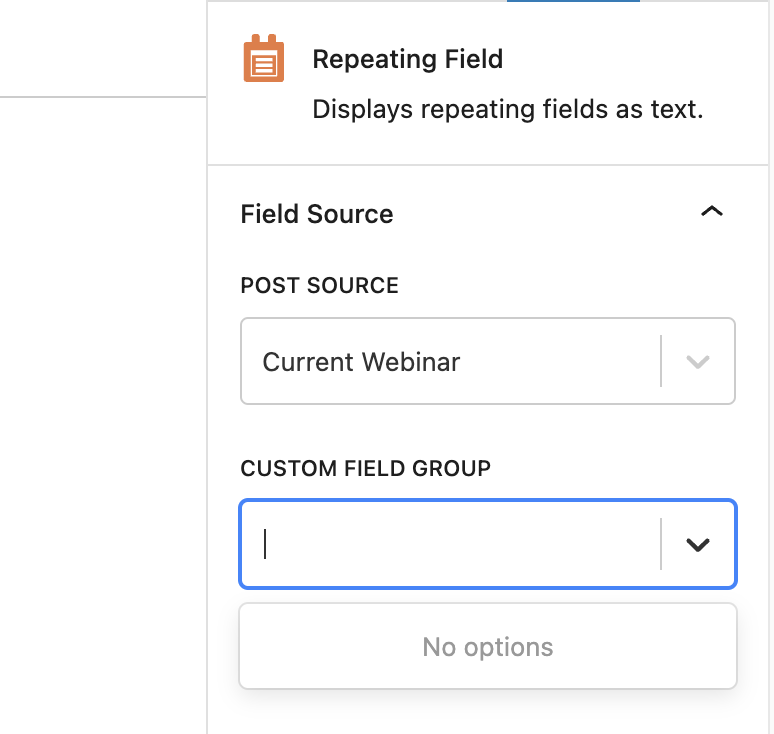Click the Field Source heading
The width and height of the screenshot is (774, 734).
[x=317, y=214]
